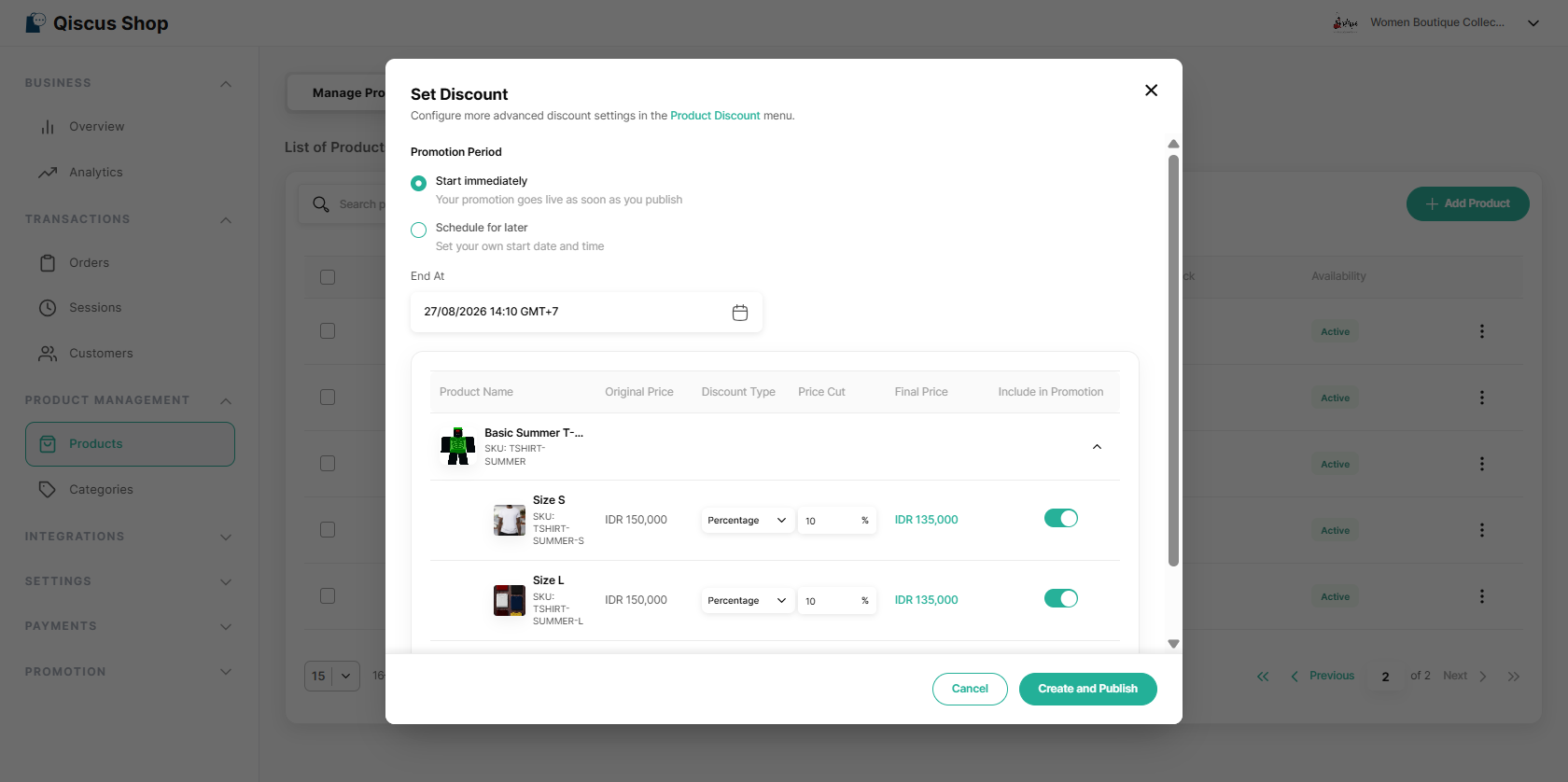Collapse the Basic Summer T-shirt variants row

[1097, 447]
